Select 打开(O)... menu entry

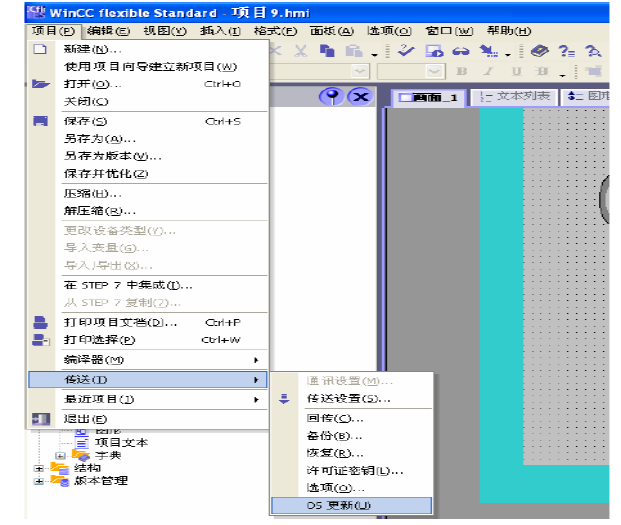pyautogui.click(x=149, y=84)
